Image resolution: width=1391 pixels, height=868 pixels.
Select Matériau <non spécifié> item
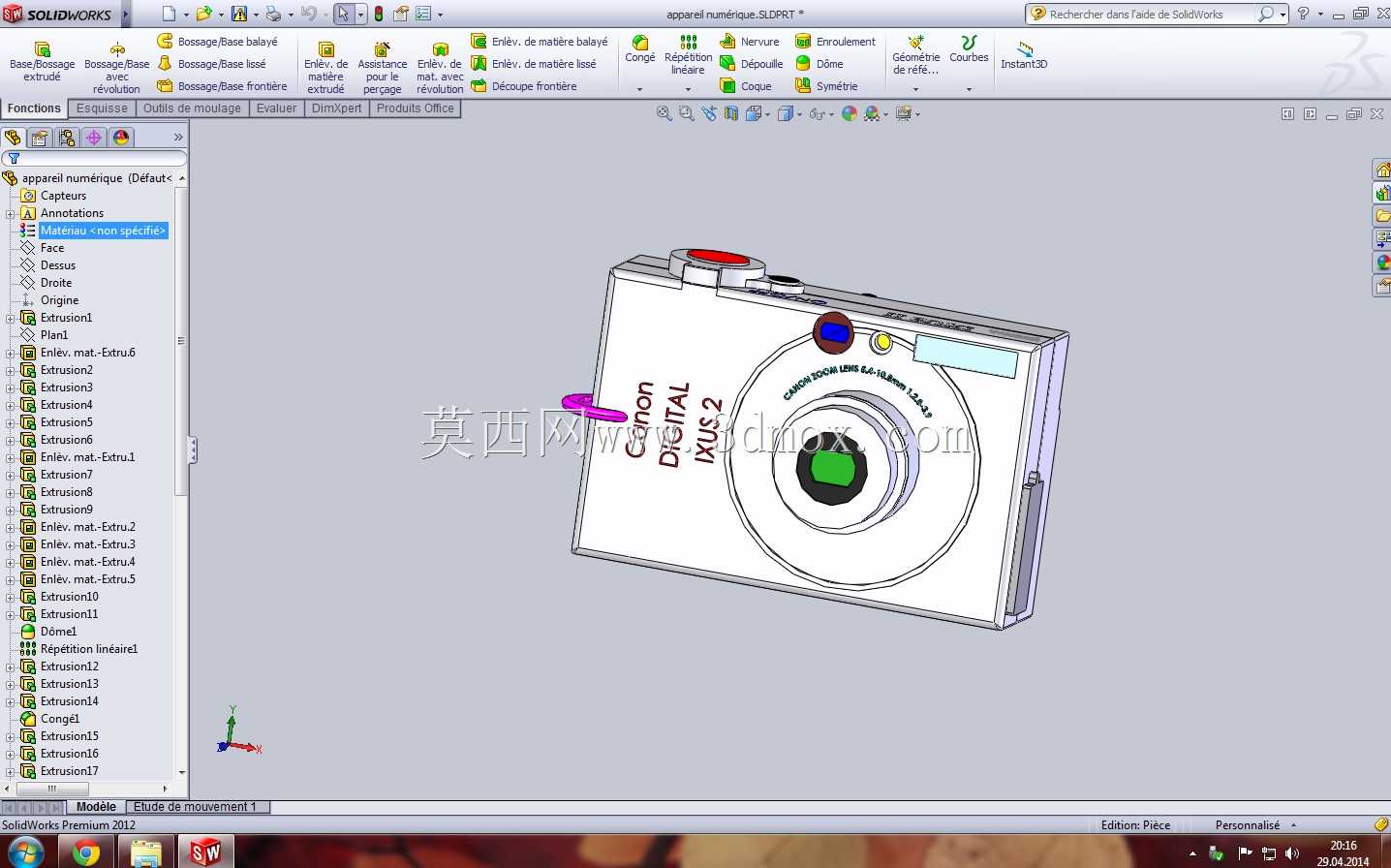point(103,231)
